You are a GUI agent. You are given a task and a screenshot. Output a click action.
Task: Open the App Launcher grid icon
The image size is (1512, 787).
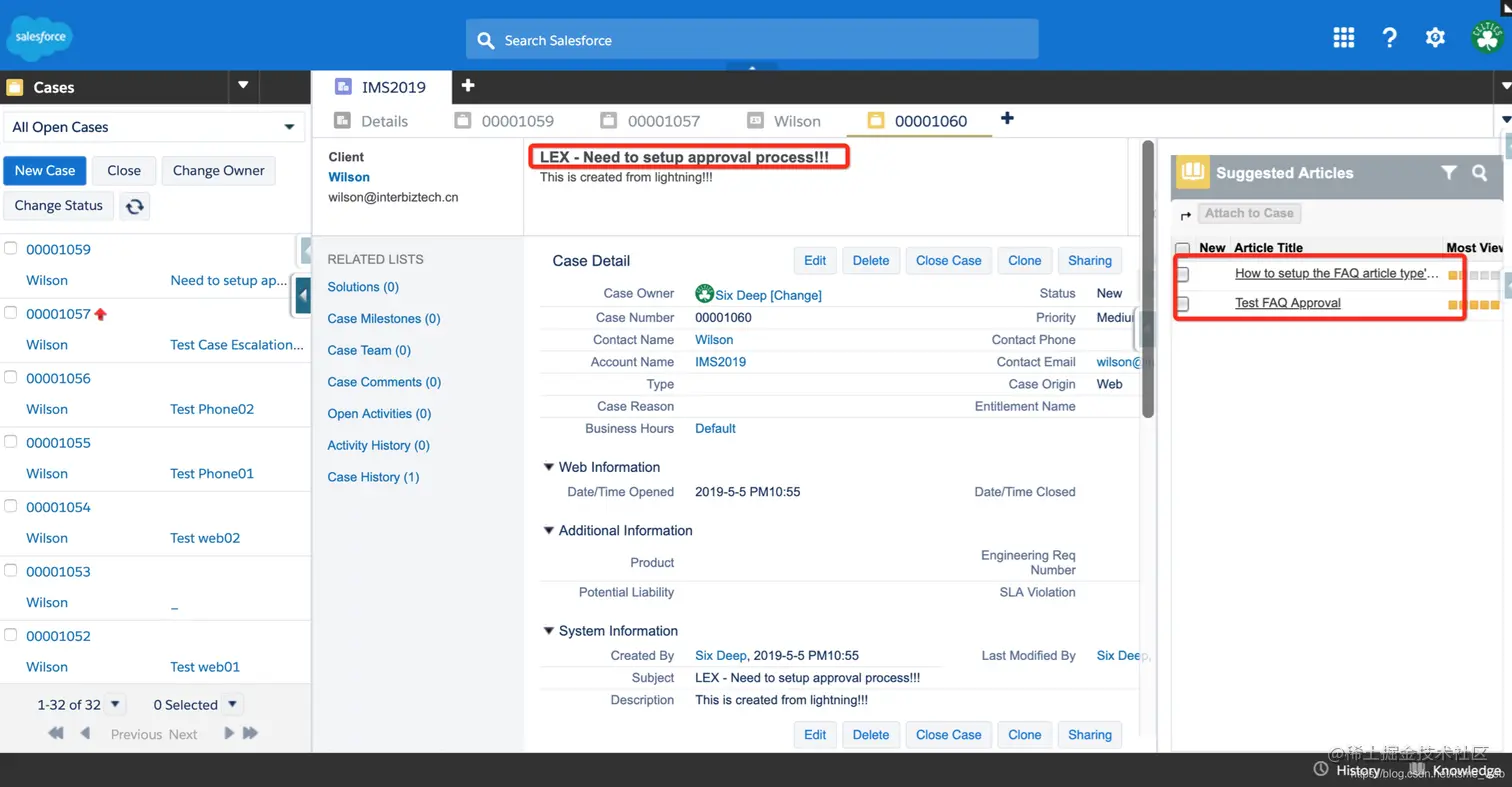pos(1344,38)
